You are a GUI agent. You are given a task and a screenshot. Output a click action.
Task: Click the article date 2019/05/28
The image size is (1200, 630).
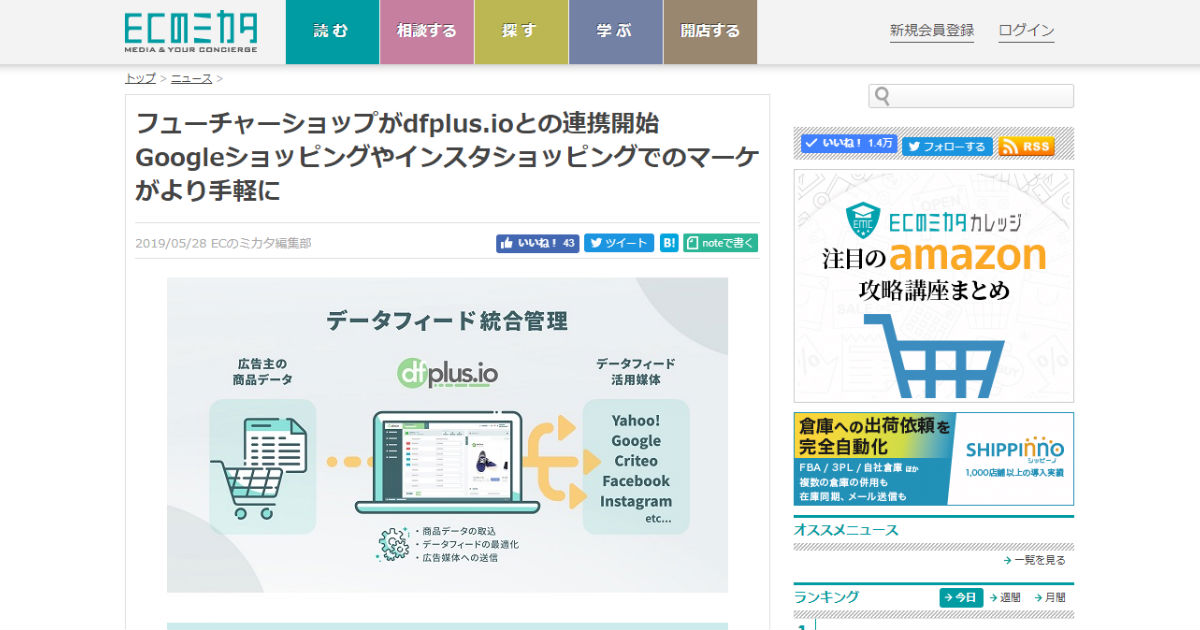[171, 243]
